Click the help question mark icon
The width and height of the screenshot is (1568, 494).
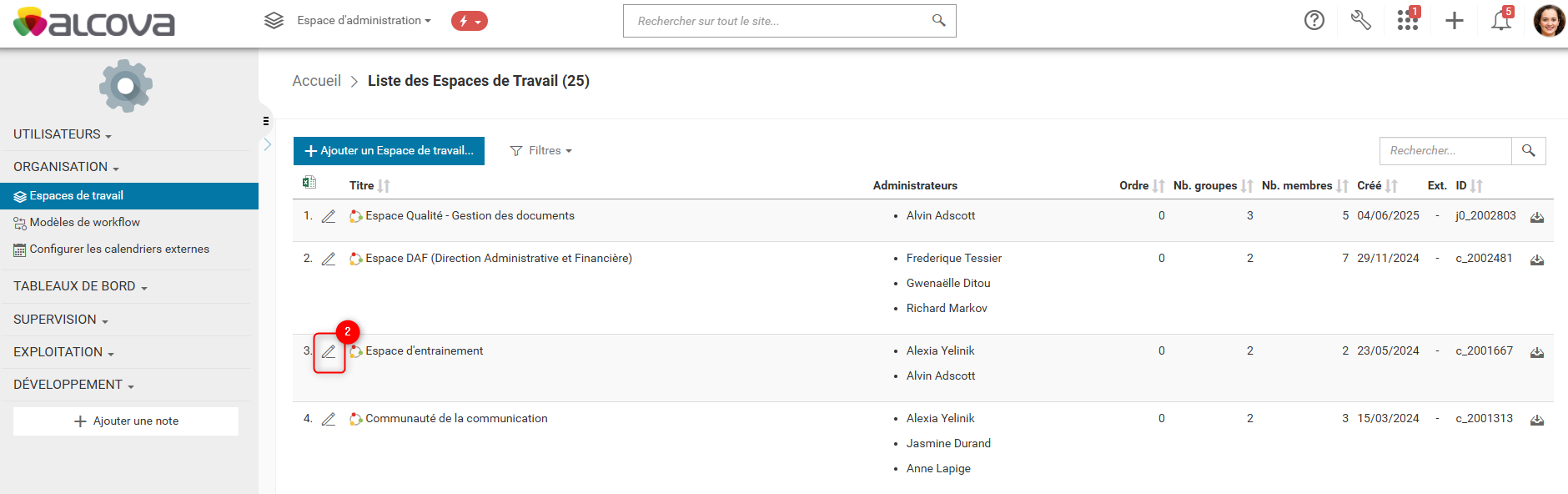1314,20
